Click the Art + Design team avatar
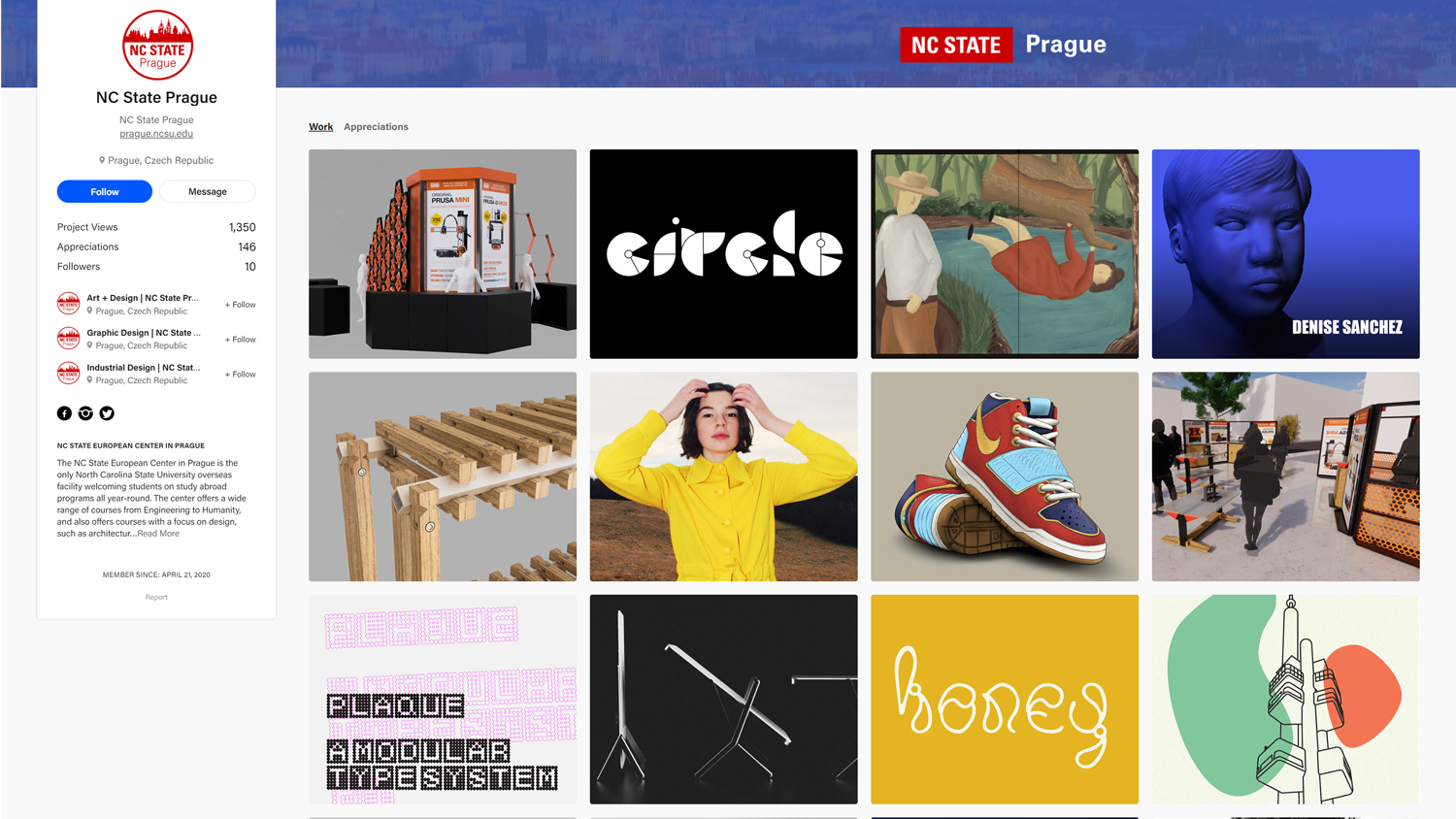 pyautogui.click(x=68, y=304)
